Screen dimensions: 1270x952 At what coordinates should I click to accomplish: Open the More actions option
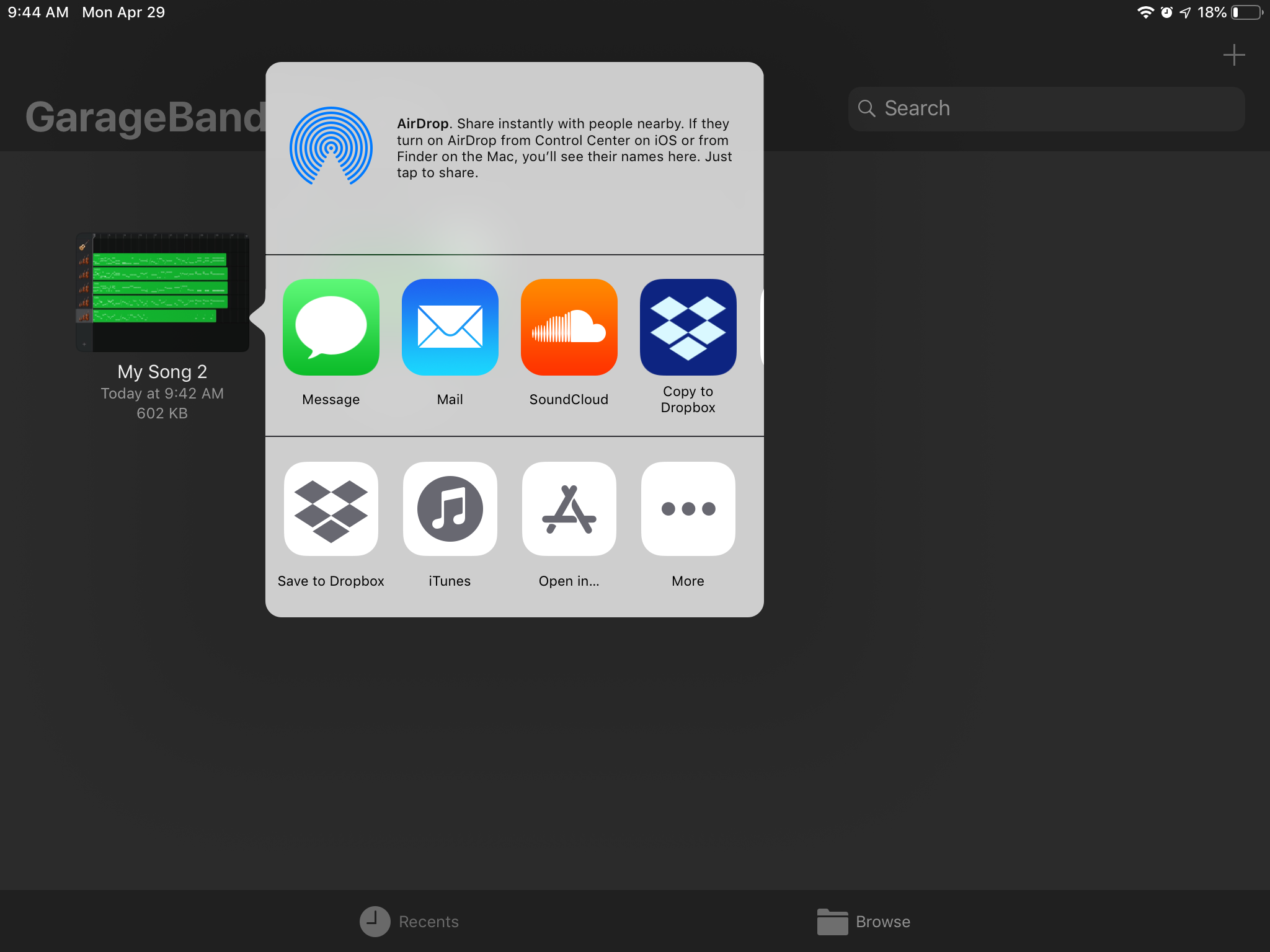pyautogui.click(x=688, y=509)
